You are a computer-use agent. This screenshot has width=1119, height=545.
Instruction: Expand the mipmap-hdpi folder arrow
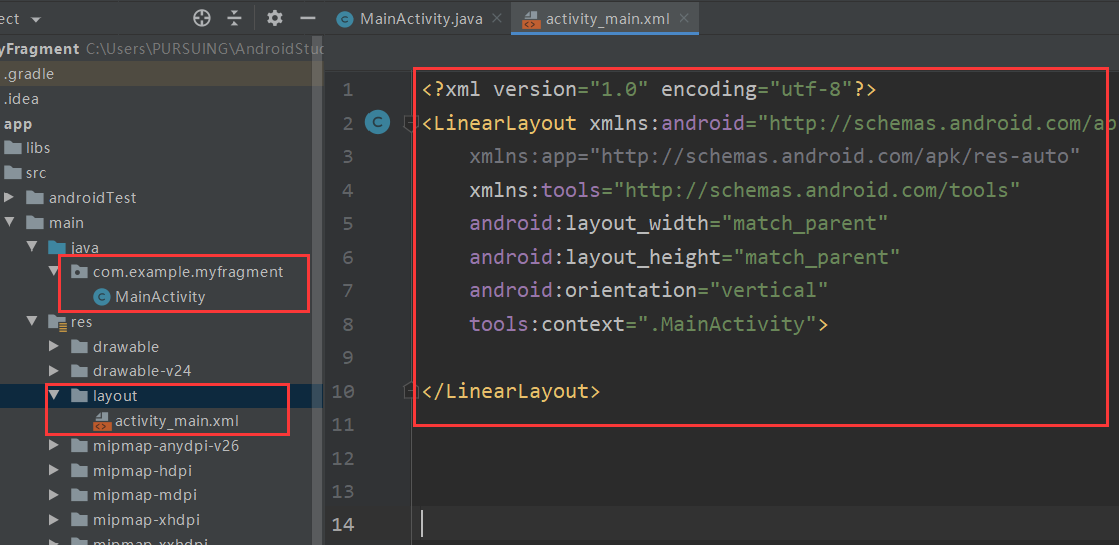(54, 471)
